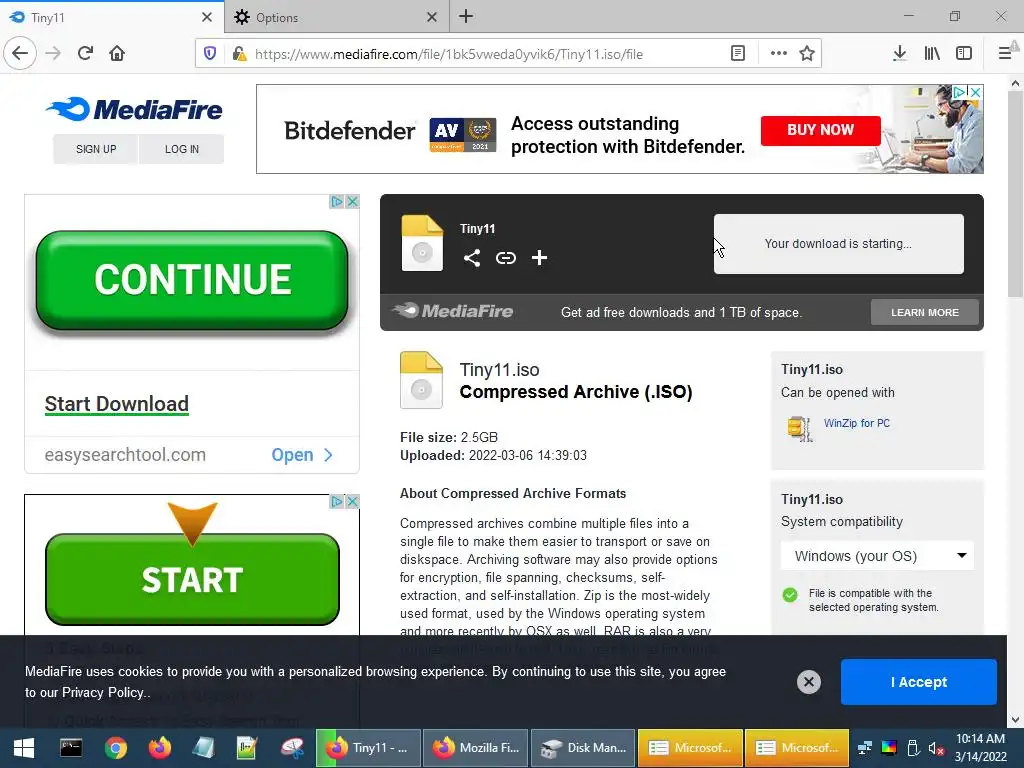The width and height of the screenshot is (1024, 768).
Task: Click MediaFire SIGN UP button
Action: (x=96, y=149)
